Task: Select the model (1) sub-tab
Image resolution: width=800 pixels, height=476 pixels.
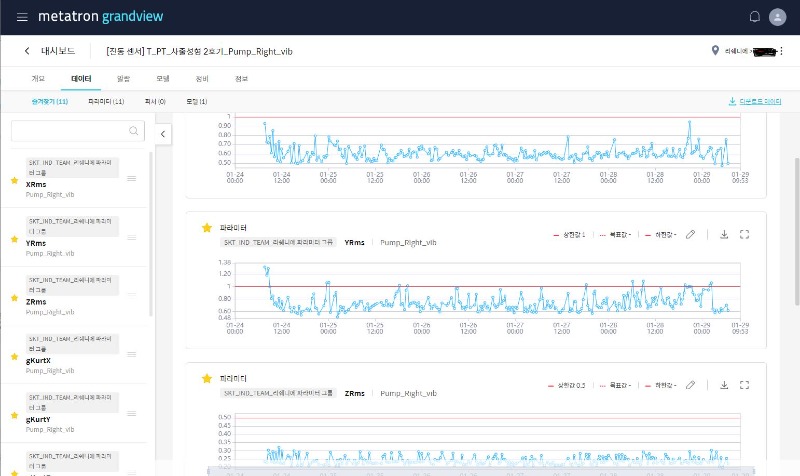Action: (x=196, y=102)
